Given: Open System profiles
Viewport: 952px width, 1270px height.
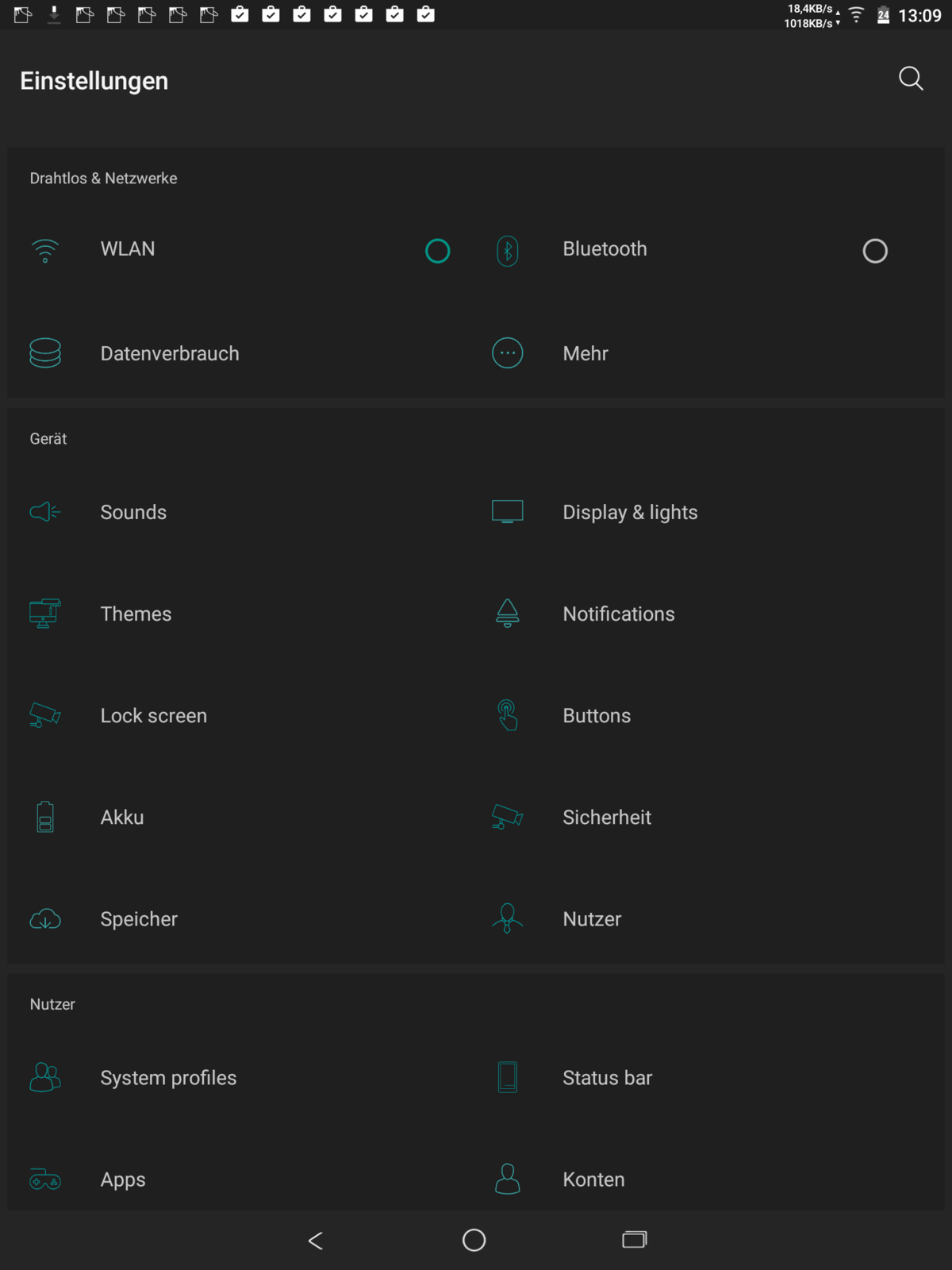Looking at the screenshot, I should (168, 1078).
